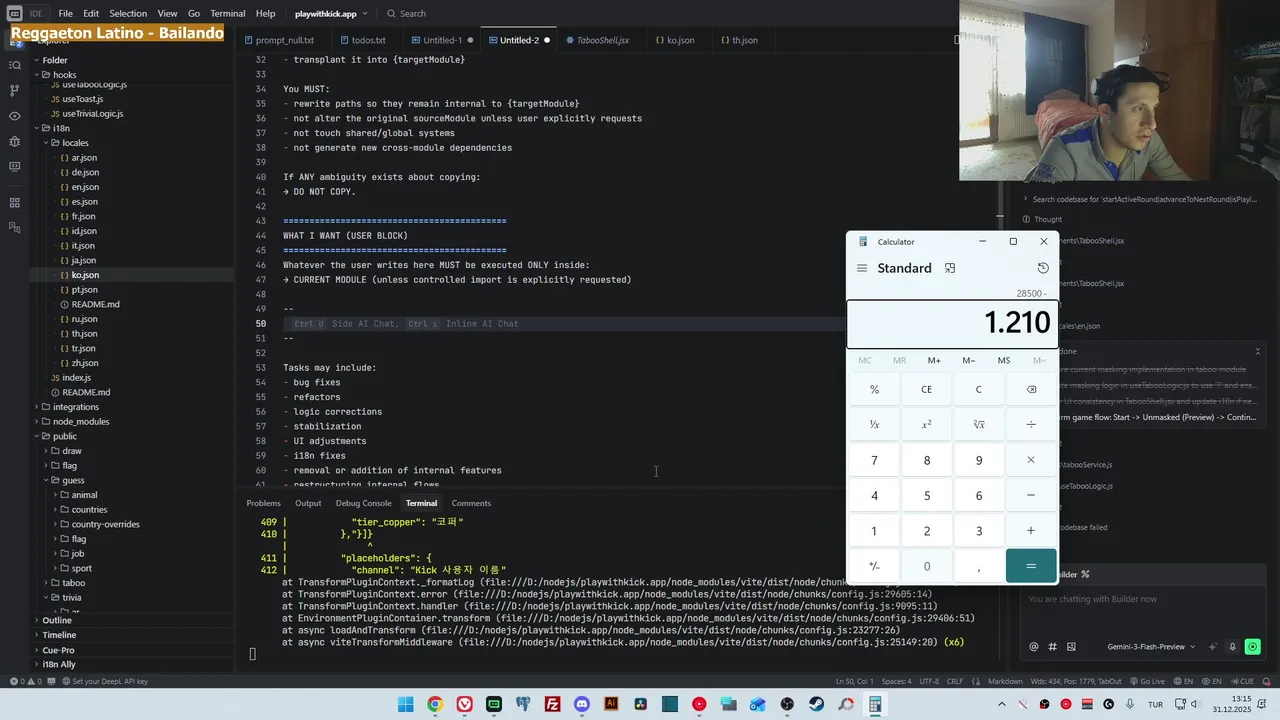Open FileZilla from the taskbar
The height and width of the screenshot is (720, 1280).
pos(552,705)
